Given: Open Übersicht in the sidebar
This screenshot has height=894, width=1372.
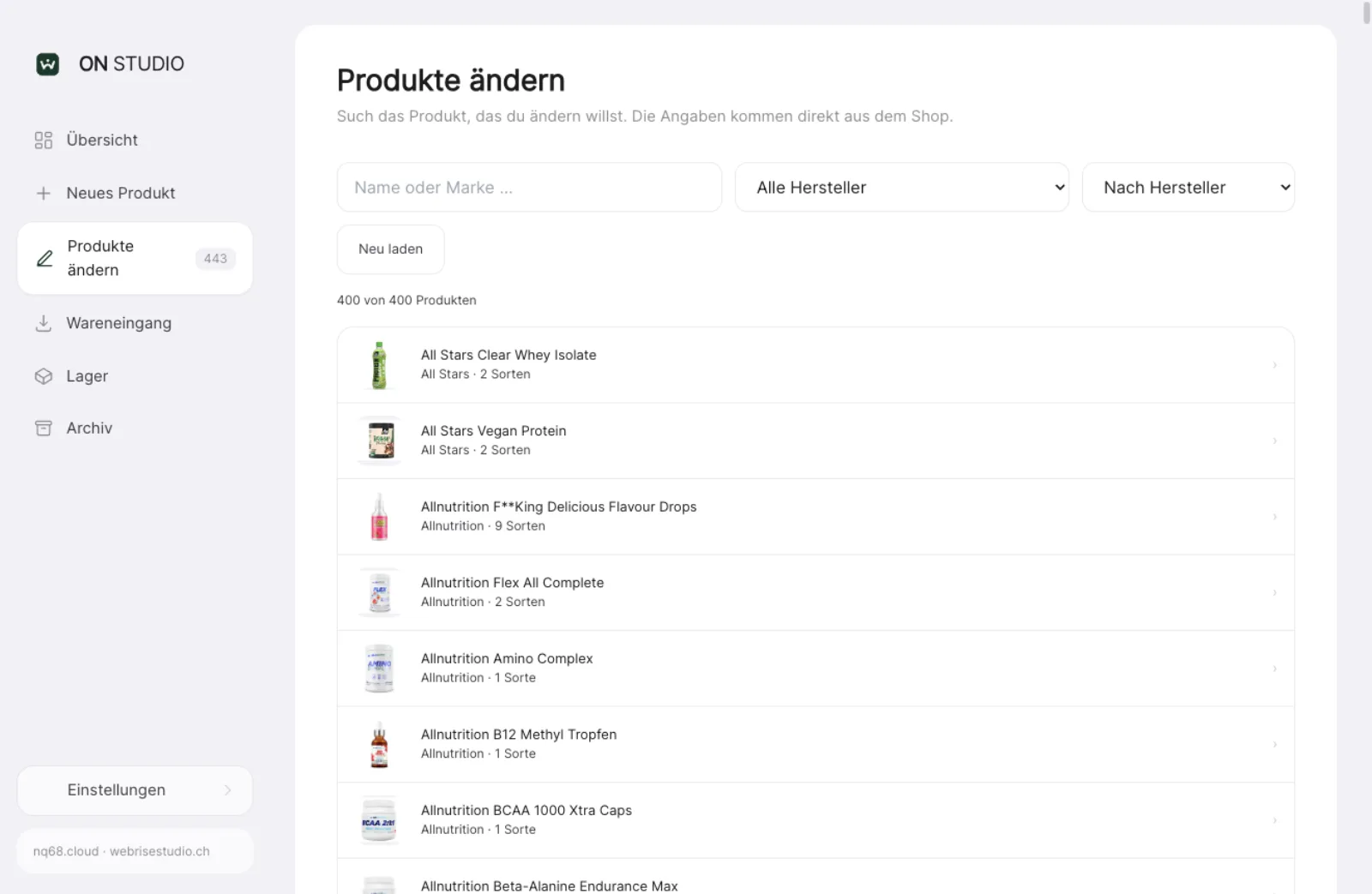Looking at the screenshot, I should [135, 141].
